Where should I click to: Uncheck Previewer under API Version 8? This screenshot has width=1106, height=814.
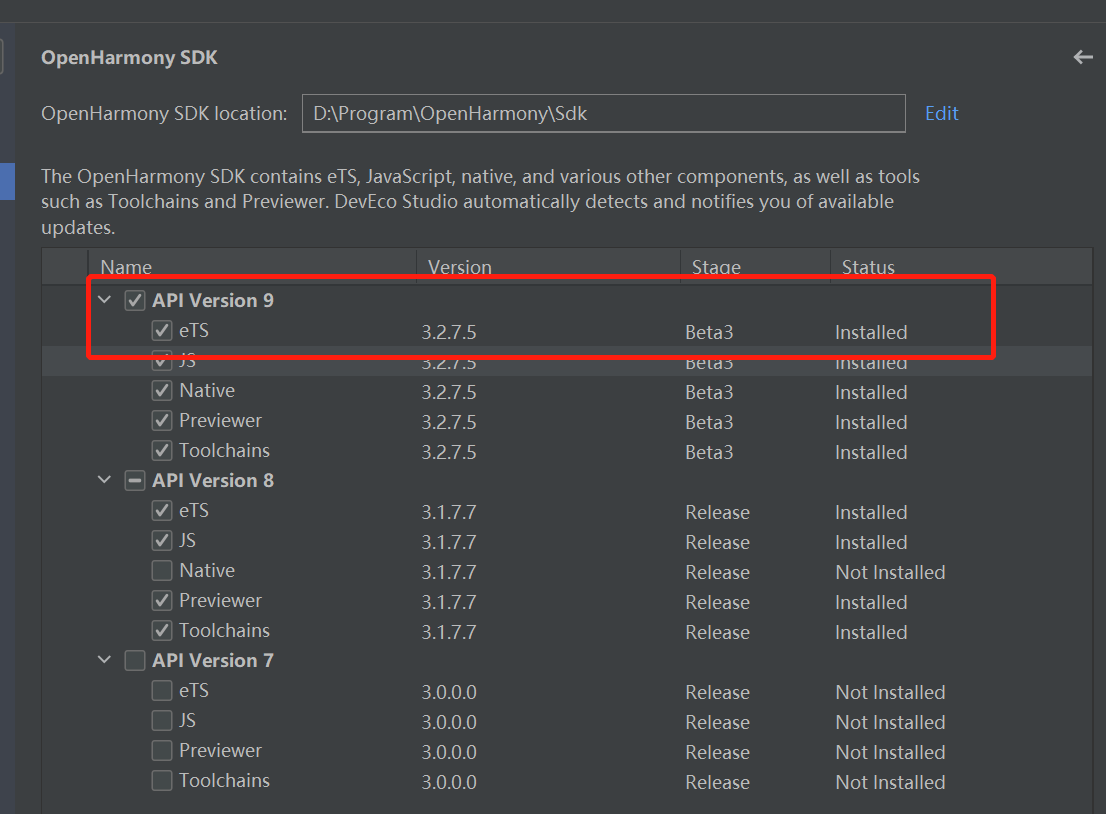(x=162, y=600)
